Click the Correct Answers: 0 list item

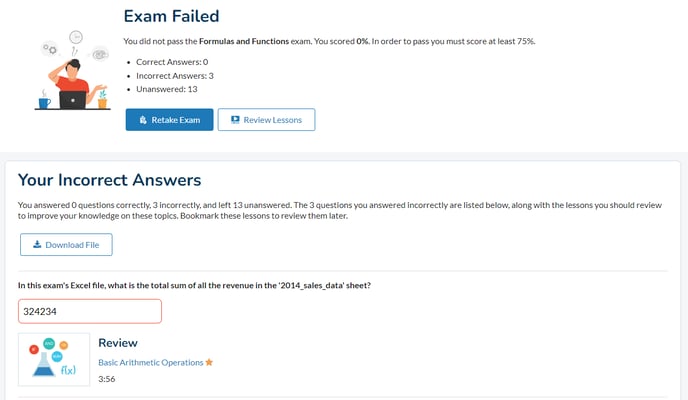(x=172, y=62)
